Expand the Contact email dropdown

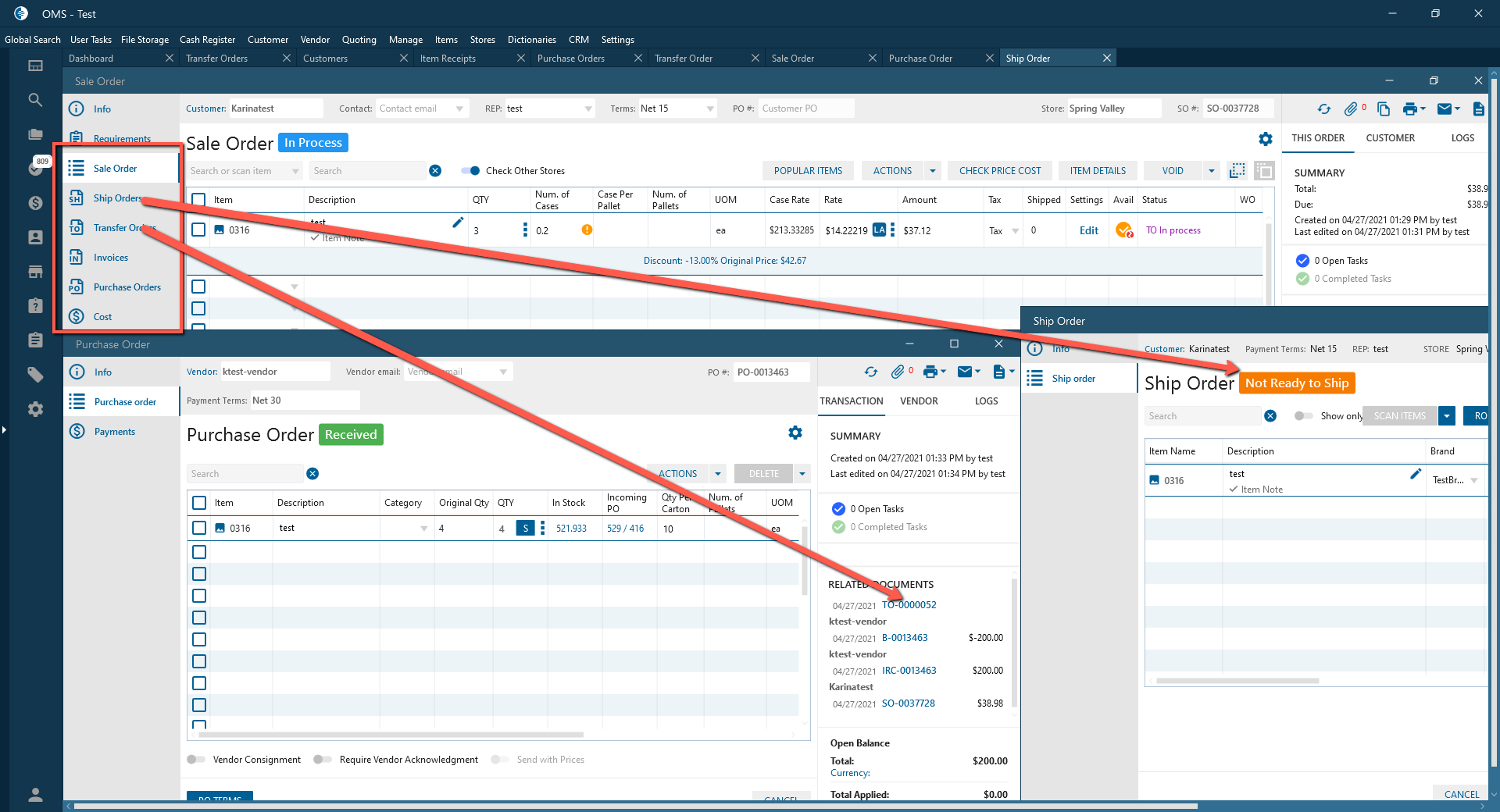pos(459,109)
